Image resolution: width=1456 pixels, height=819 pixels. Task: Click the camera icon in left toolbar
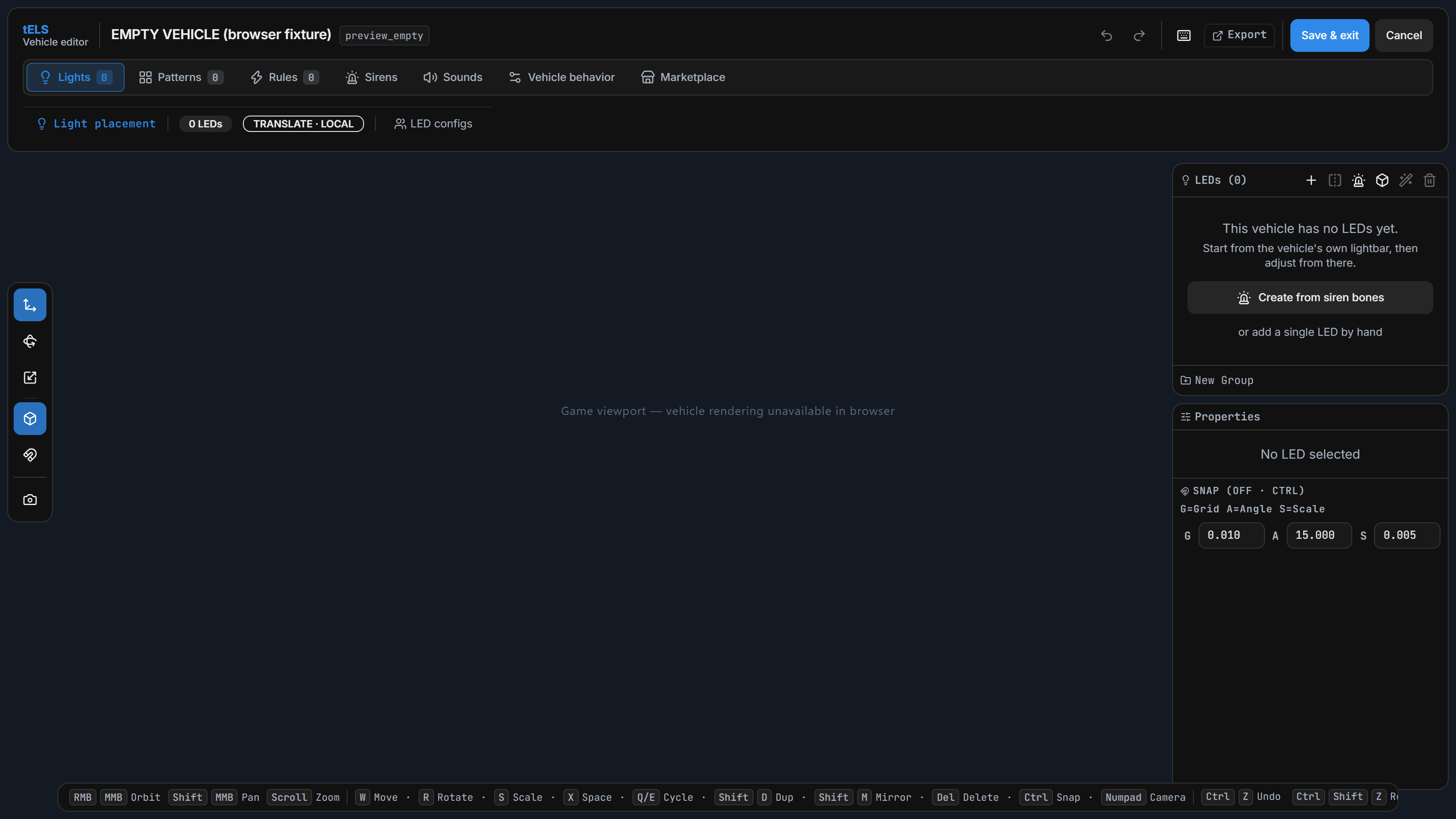point(30,500)
